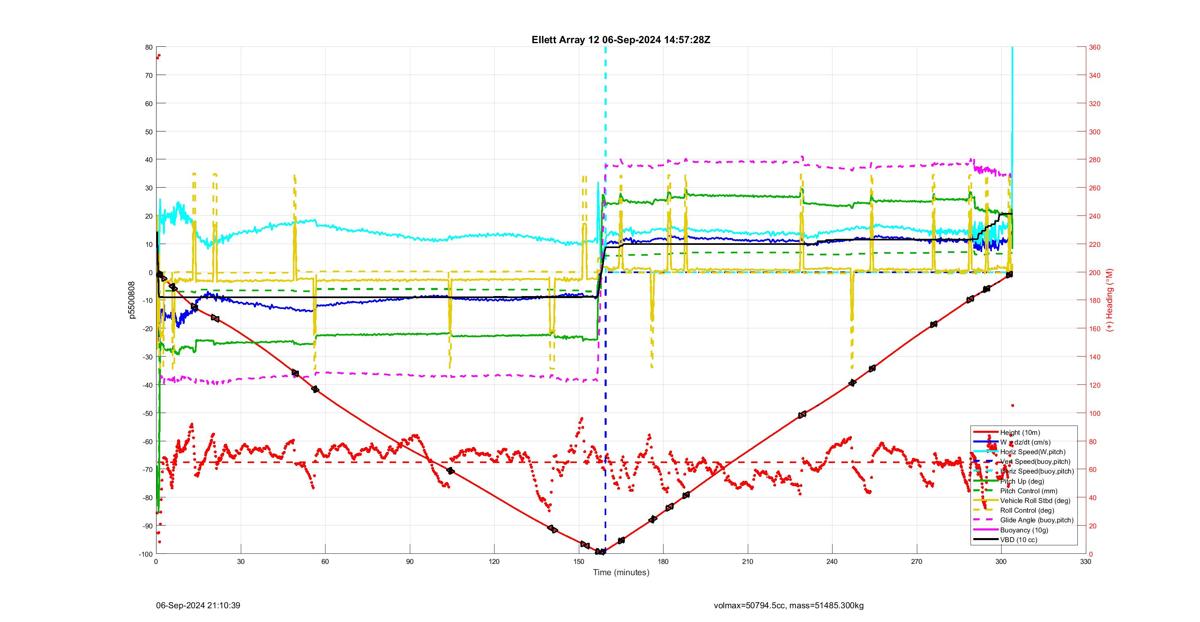Click the x-axis tick label "210"
The height and width of the screenshot is (622, 1200).
(747, 563)
